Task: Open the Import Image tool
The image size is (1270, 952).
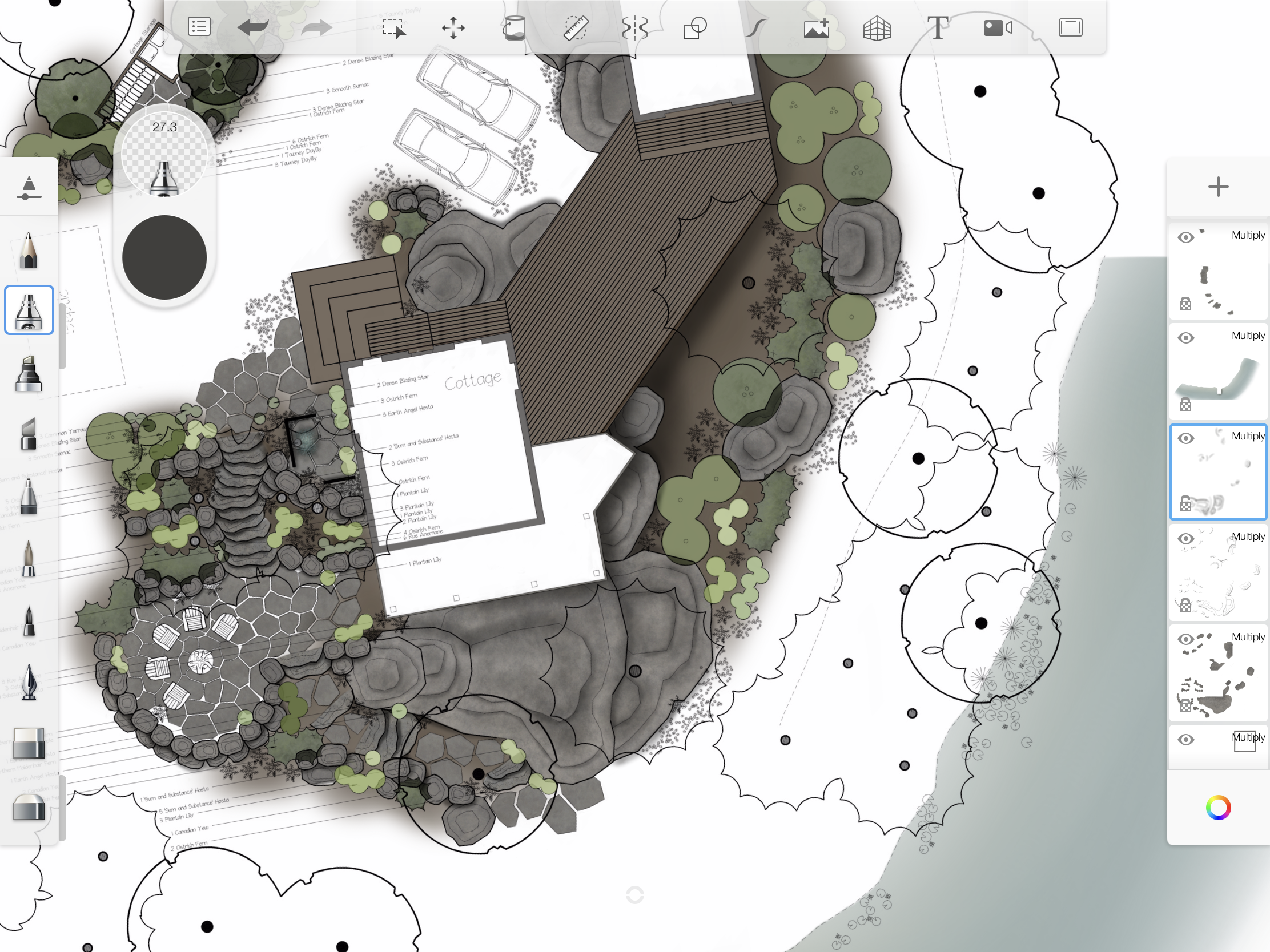Action: (815, 27)
